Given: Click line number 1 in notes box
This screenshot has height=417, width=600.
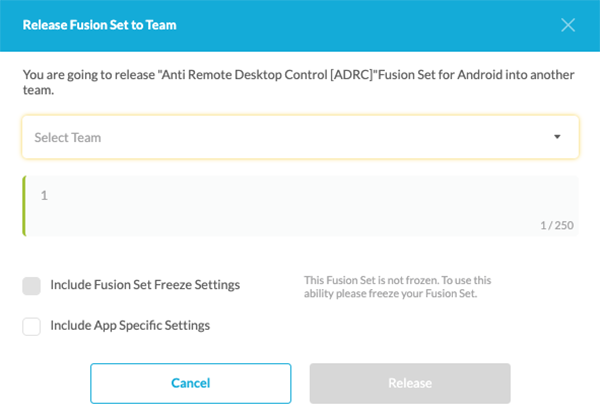Looking at the screenshot, I should click(x=44, y=195).
